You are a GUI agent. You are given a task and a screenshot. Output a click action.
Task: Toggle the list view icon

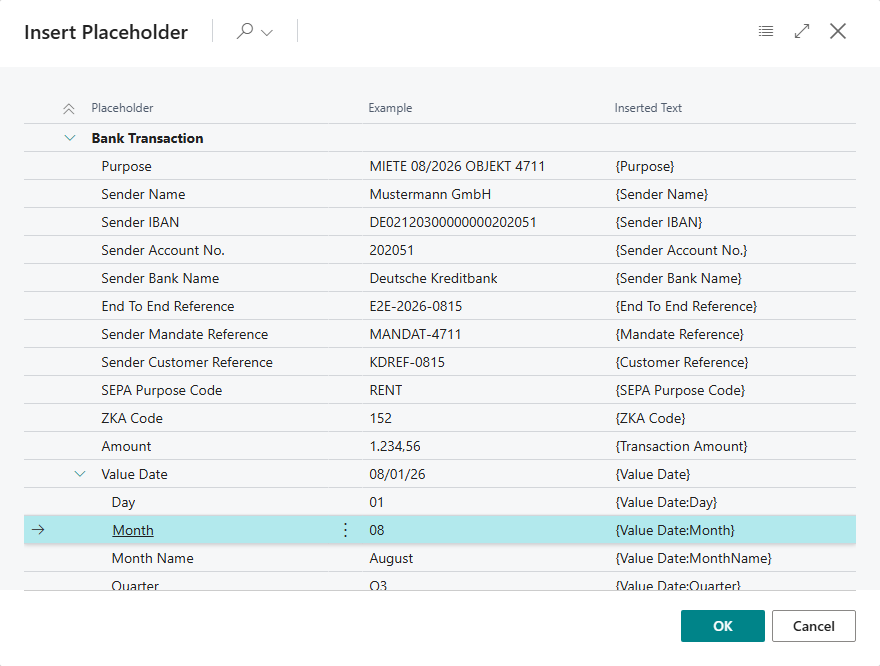766,31
